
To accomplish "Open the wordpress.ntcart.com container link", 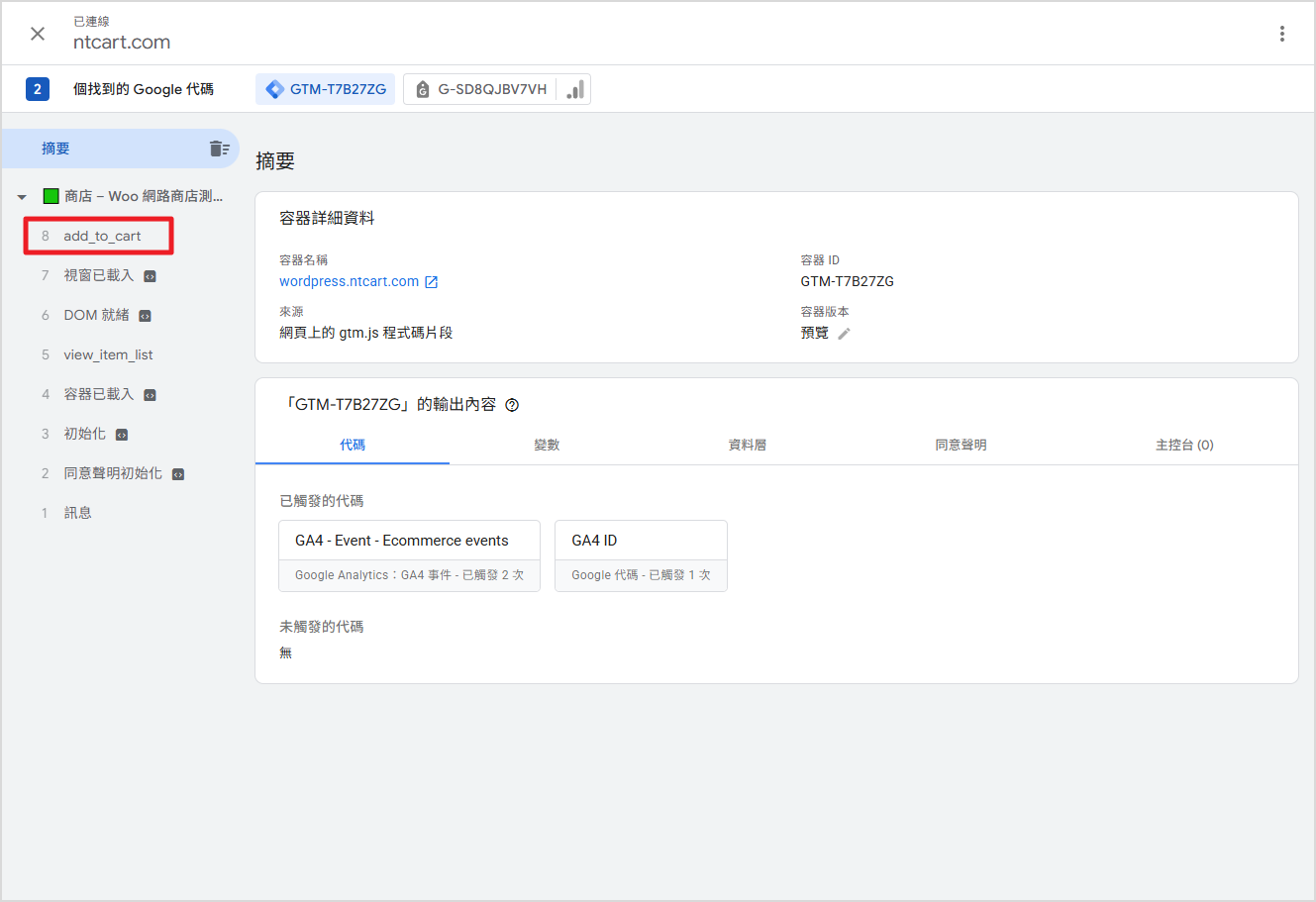I will click(349, 281).
